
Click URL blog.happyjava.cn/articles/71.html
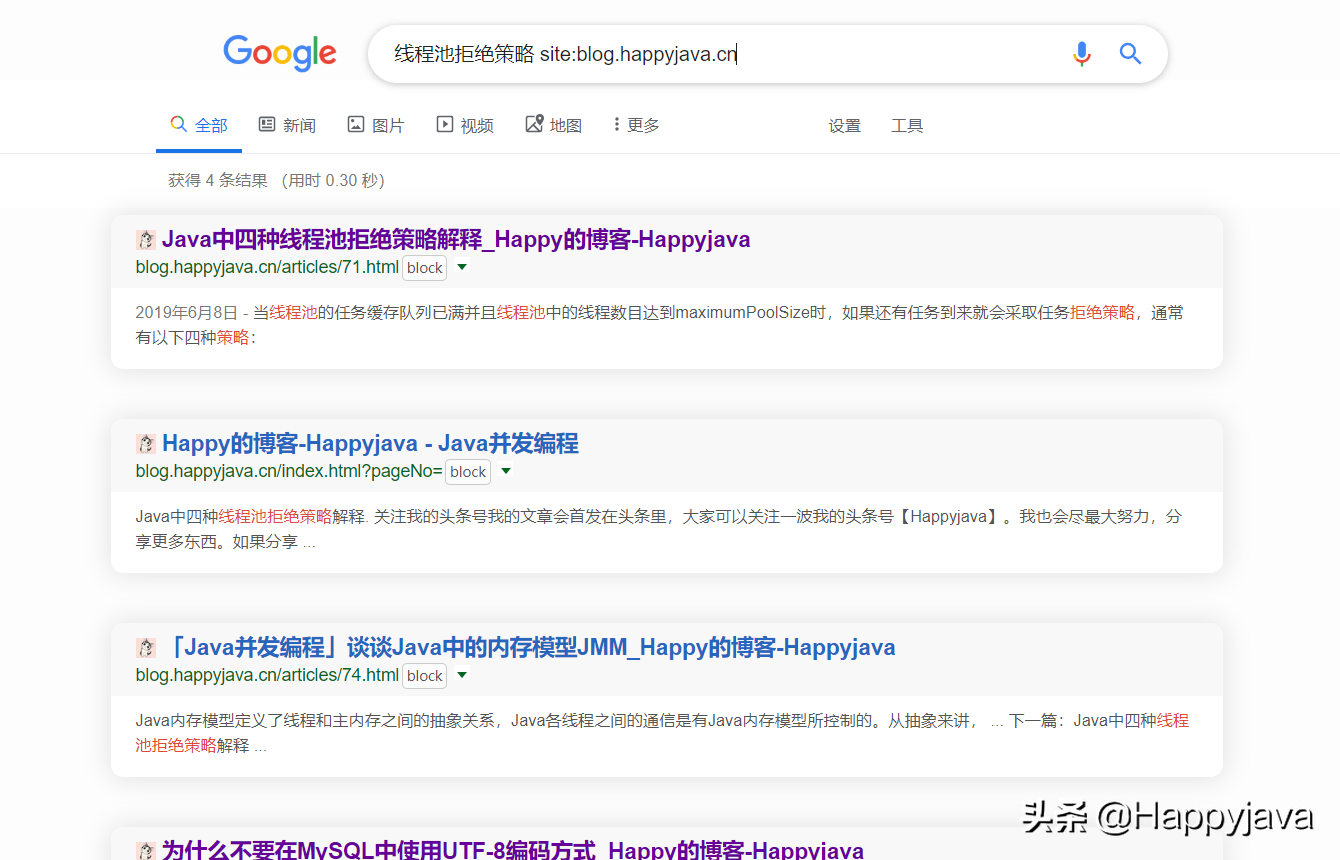coord(267,267)
